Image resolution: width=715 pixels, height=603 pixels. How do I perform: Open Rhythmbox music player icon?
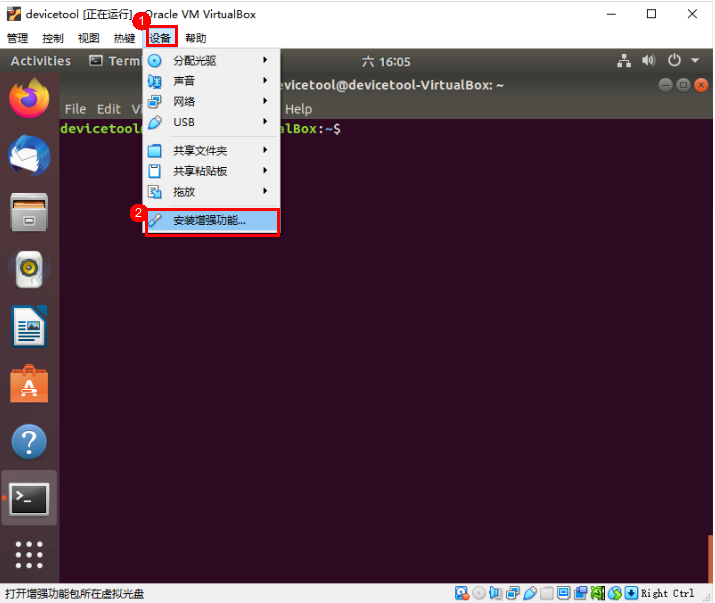click(x=28, y=269)
